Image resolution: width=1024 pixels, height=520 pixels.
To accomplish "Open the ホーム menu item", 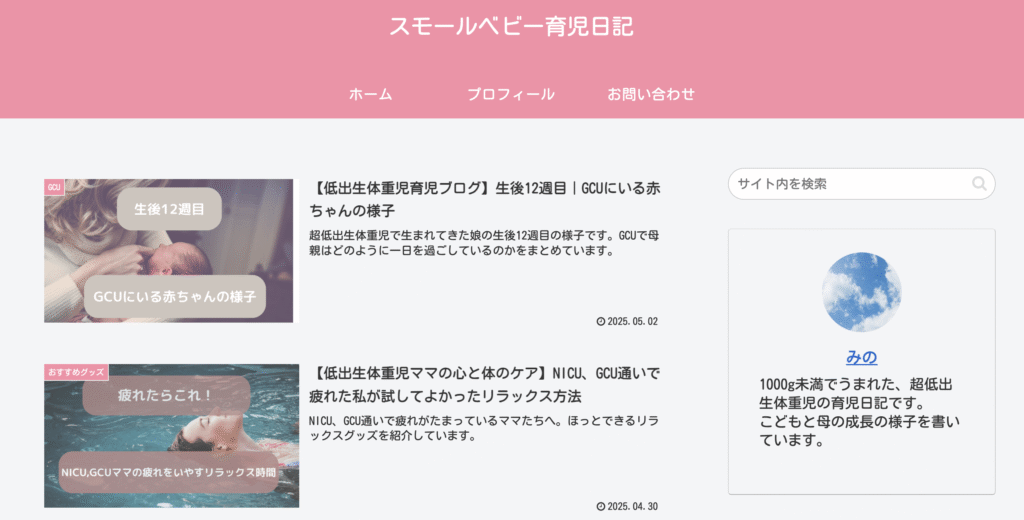I will pyautogui.click(x=370, y=94).
